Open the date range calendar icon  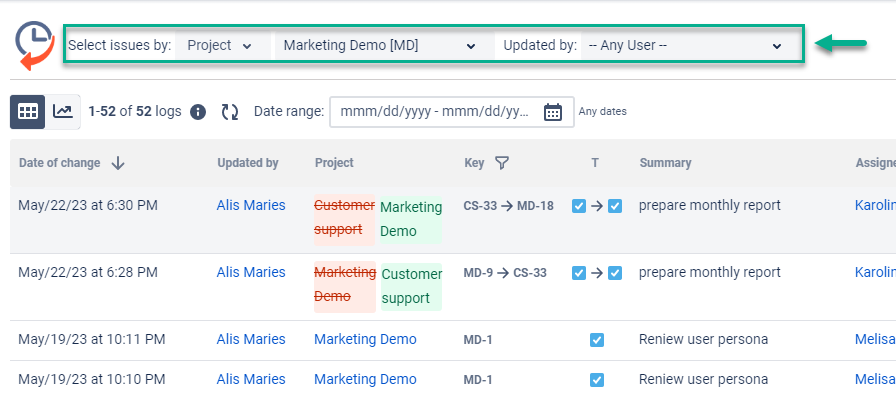pyautogui.click(x=553, y=111)
